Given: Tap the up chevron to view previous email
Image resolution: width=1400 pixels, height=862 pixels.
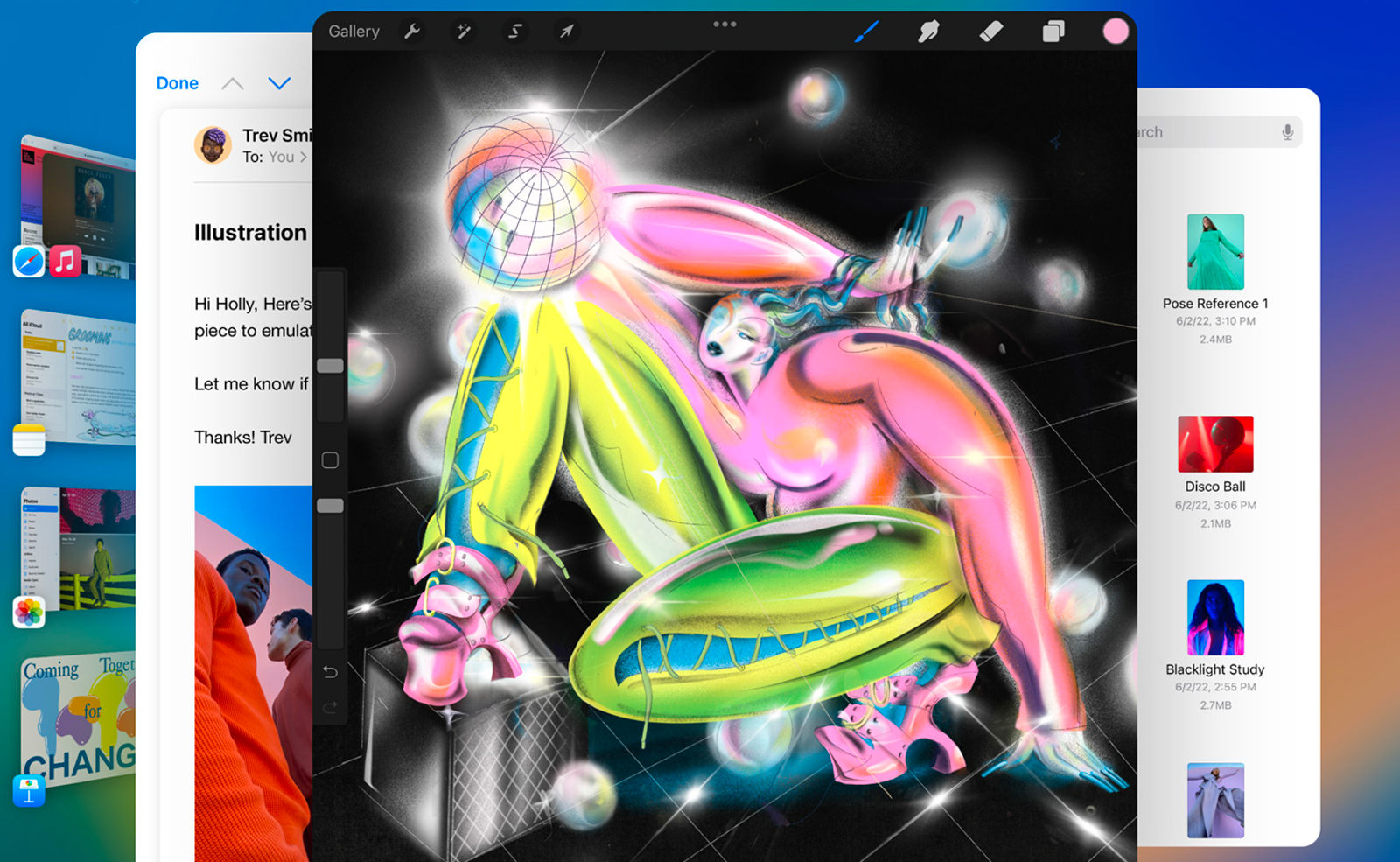Looking at the screenshot, I should 232,82.
